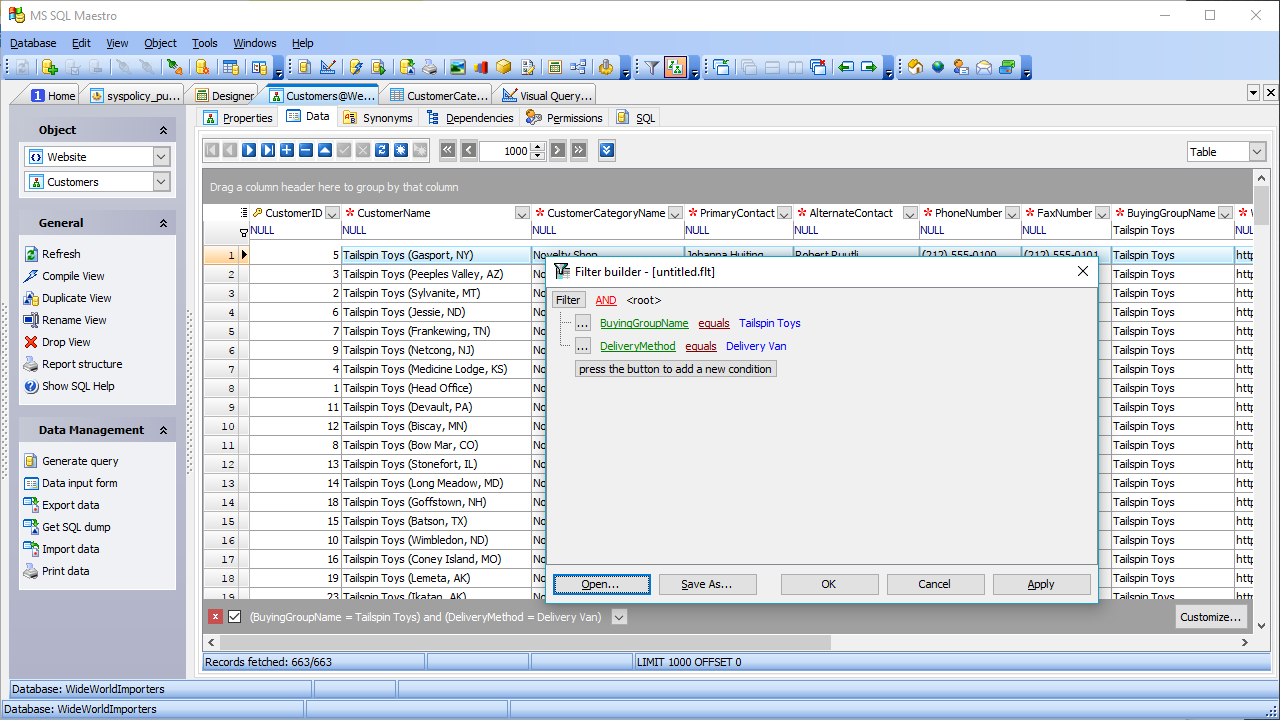The image size is (1280, 720).
Task: Click the Create Database Profile toolbar icon
Action: tap(50, 67)
